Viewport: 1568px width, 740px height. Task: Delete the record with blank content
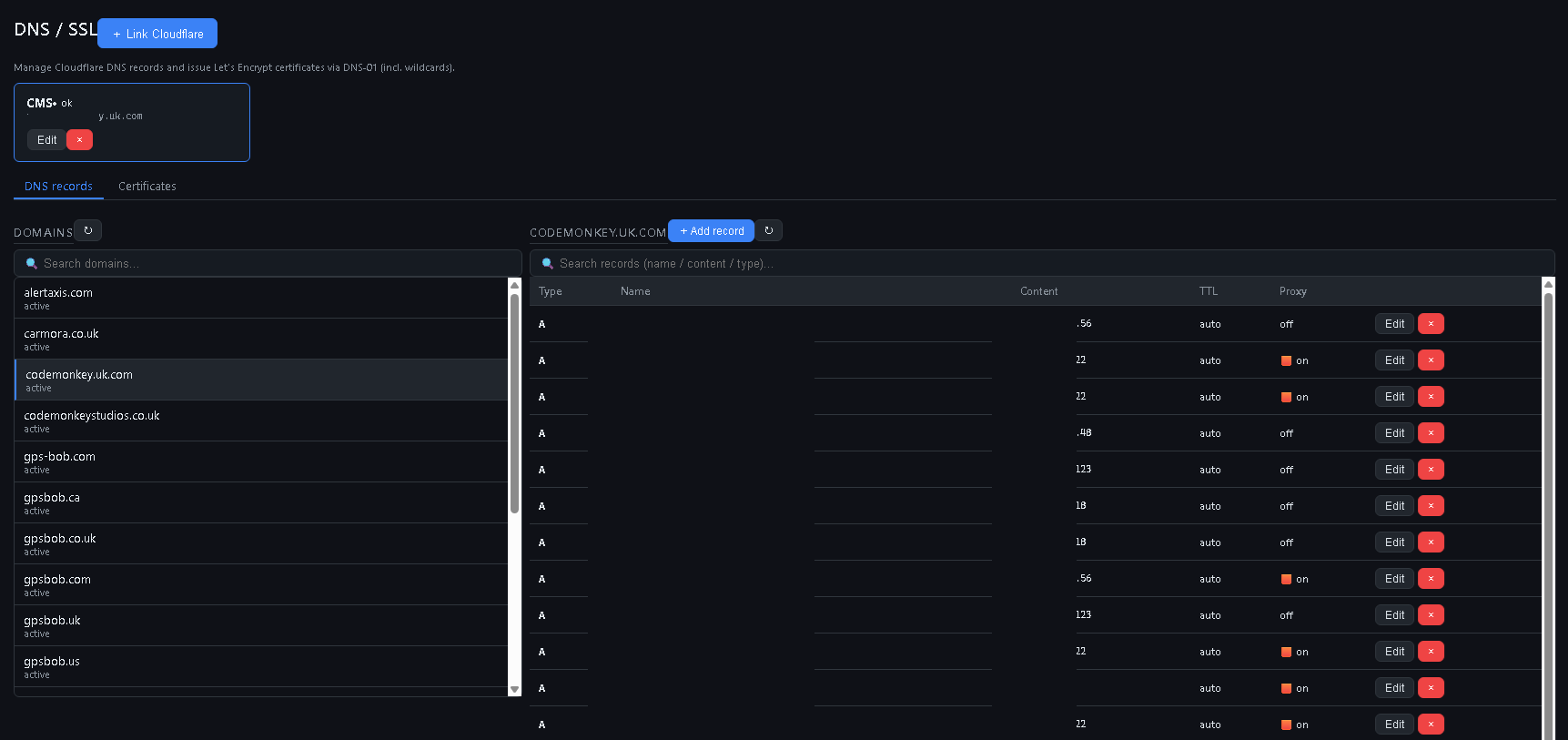tap(1431, 688)
